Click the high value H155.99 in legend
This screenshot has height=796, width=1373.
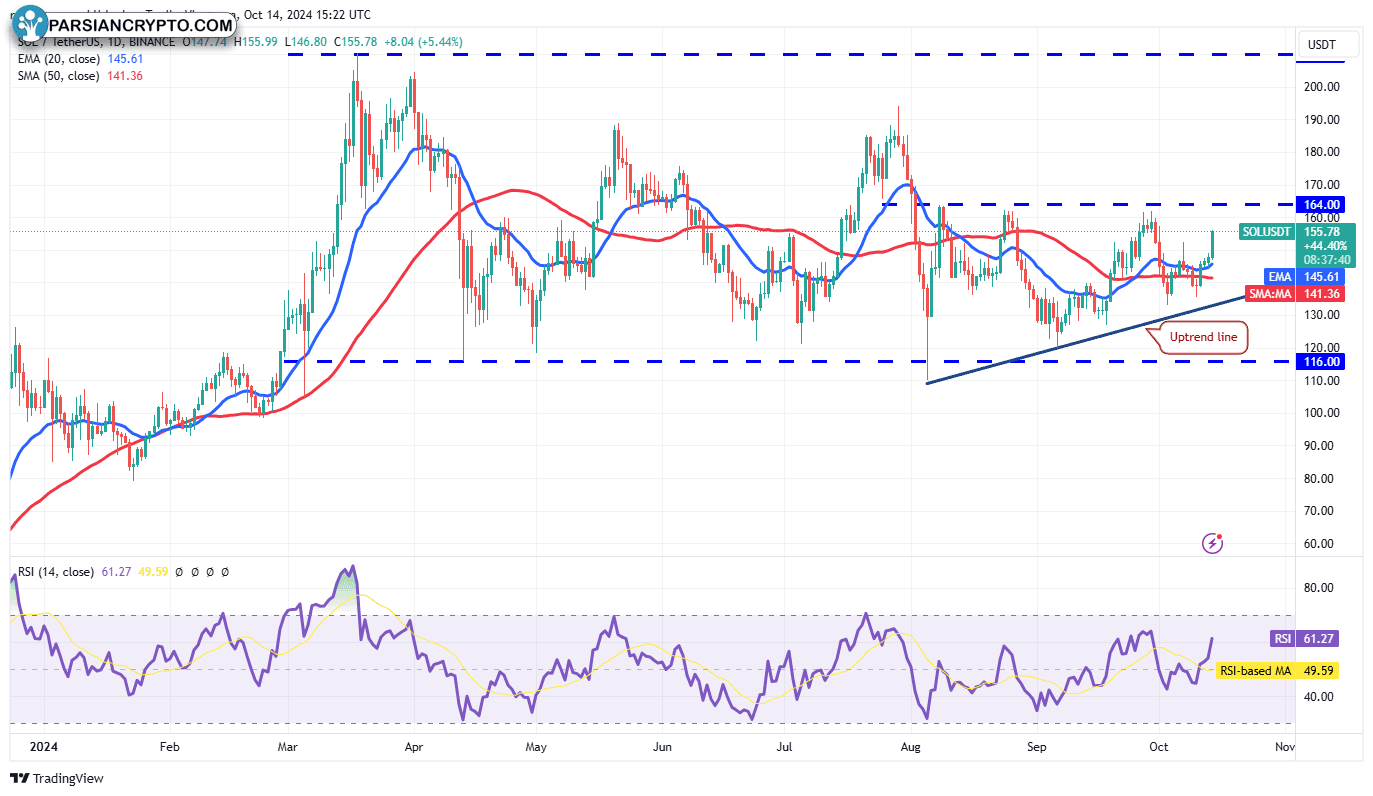click(256, 42)
